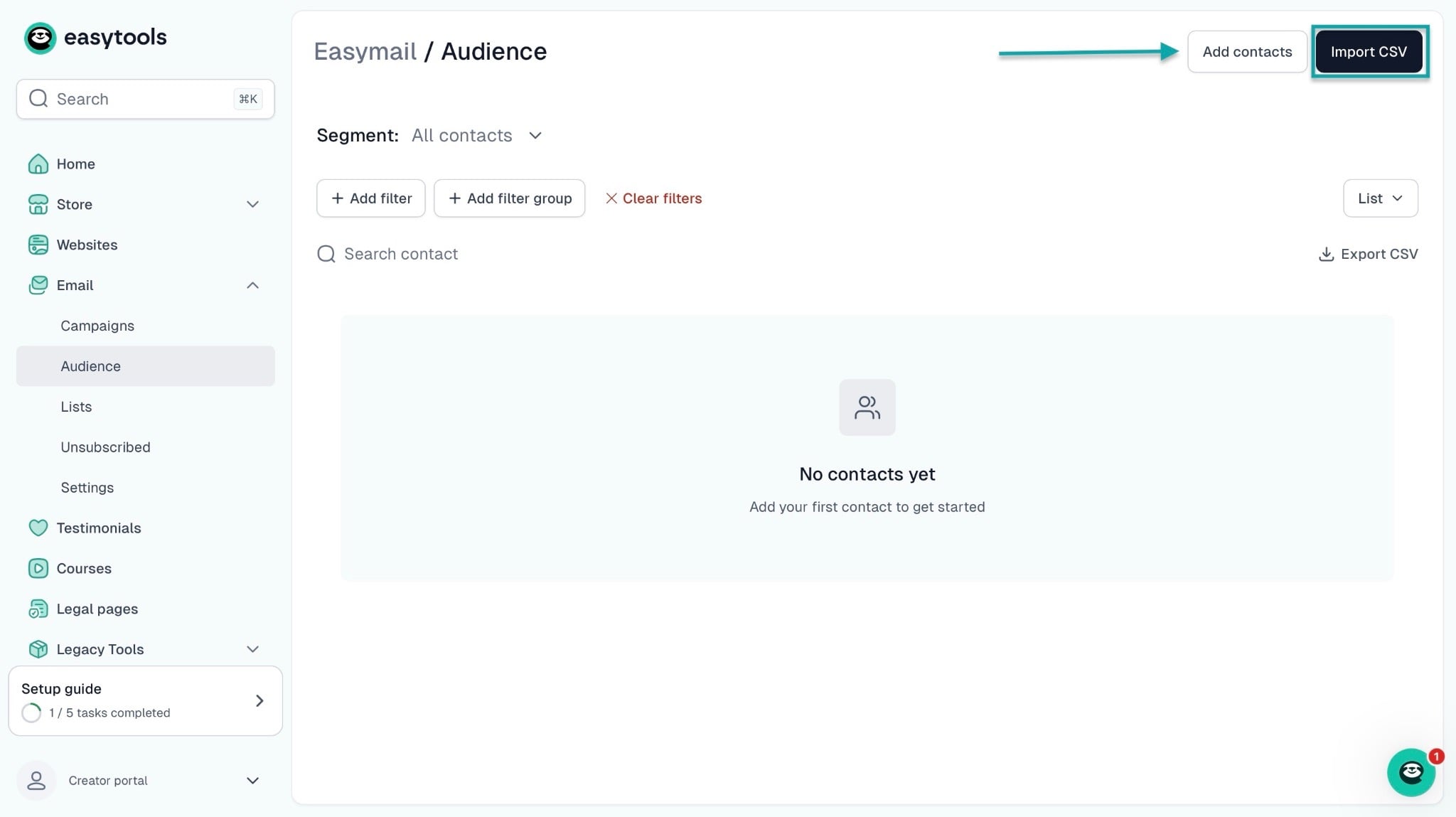Screen dimensions: 1456x817
Task: Click the easytools sloth logo
Action: [40, 38]
